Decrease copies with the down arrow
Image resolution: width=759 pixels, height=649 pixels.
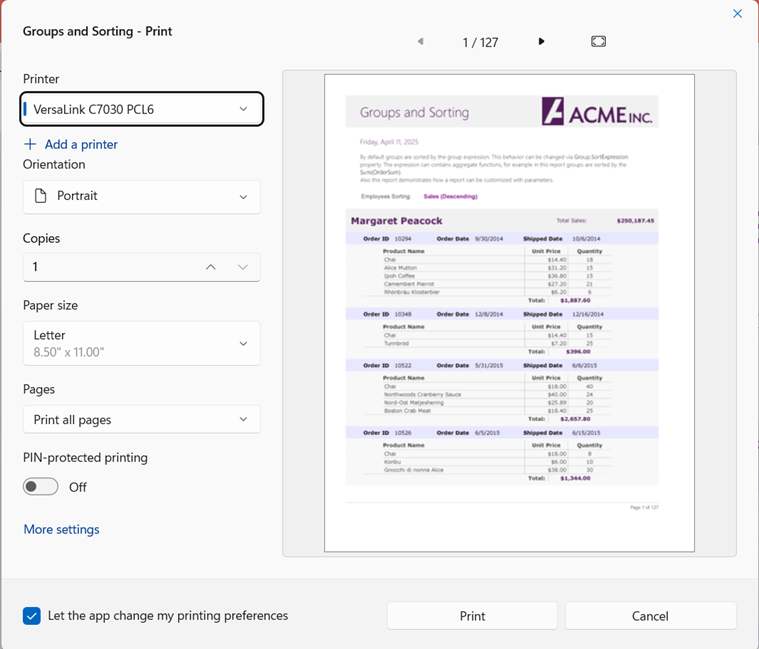point(243,267)
